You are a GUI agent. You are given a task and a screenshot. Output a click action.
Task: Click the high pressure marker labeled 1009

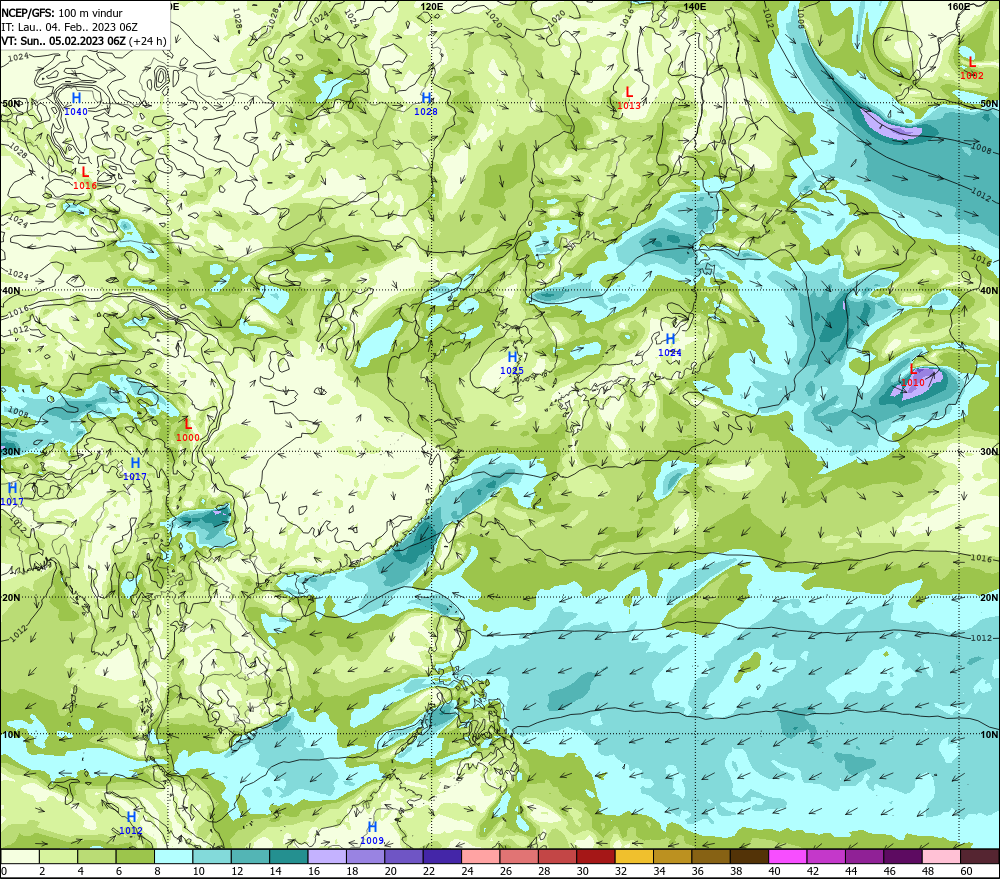click(x=372, y=833)
